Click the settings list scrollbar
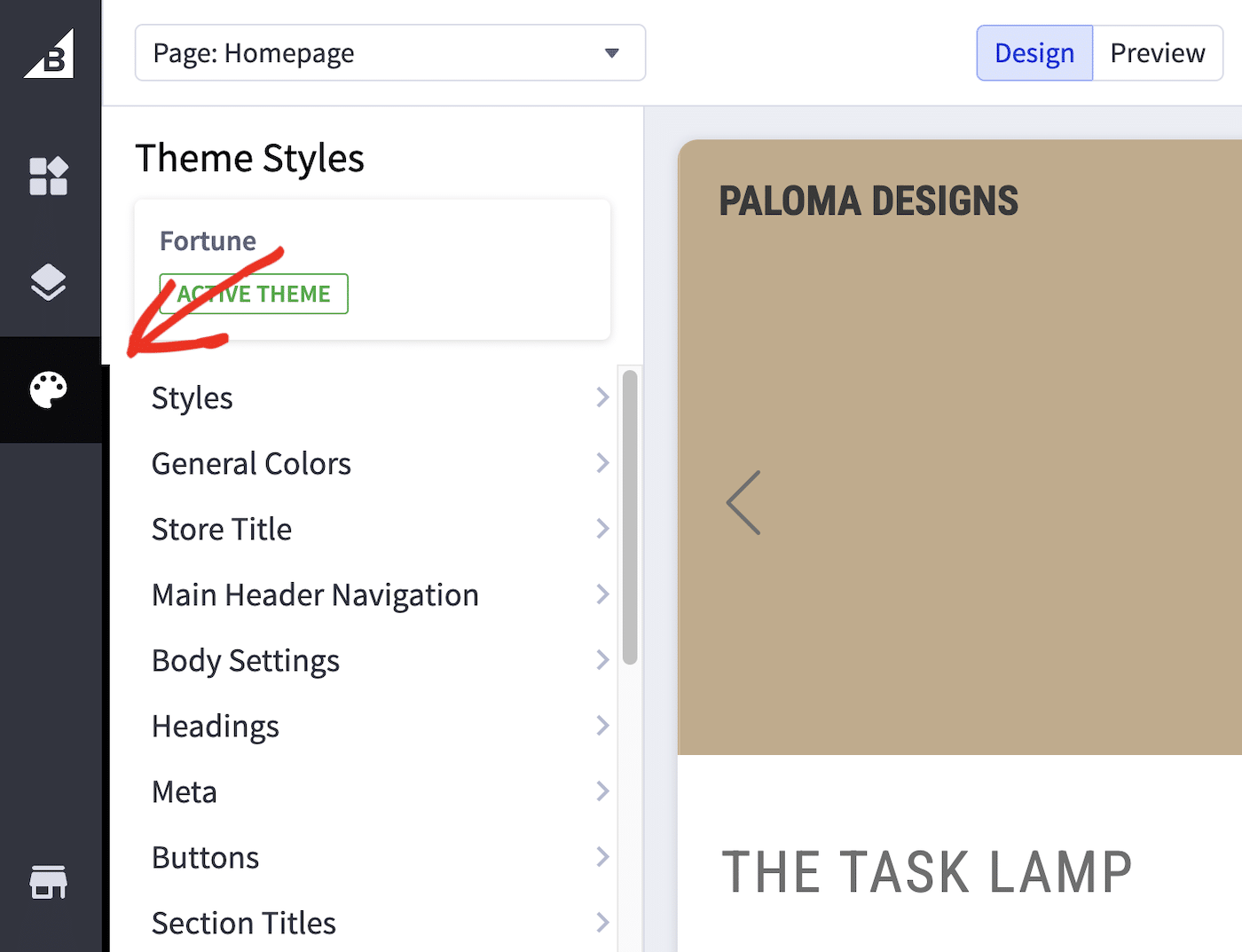 point(630,515)
